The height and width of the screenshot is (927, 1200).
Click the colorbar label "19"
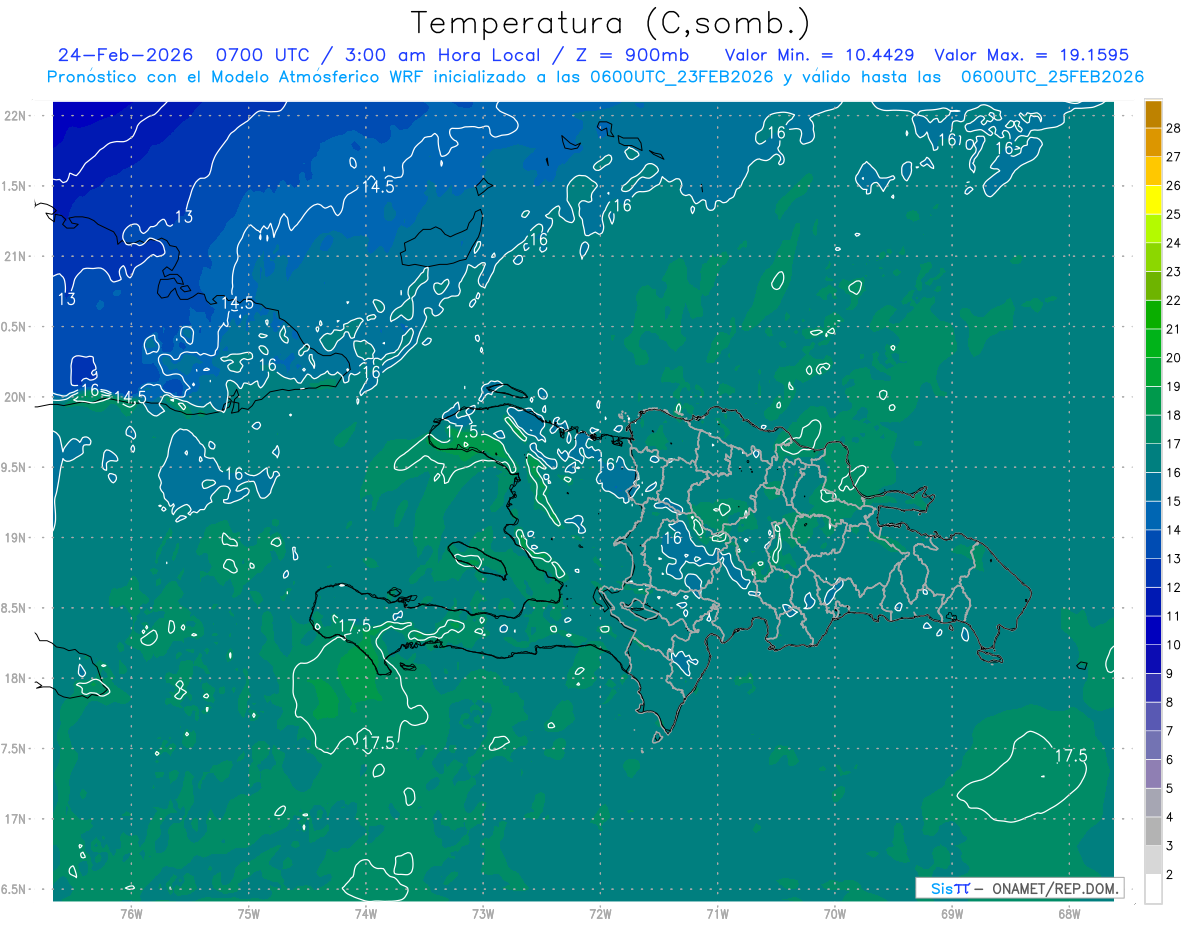pos(1173,387)
